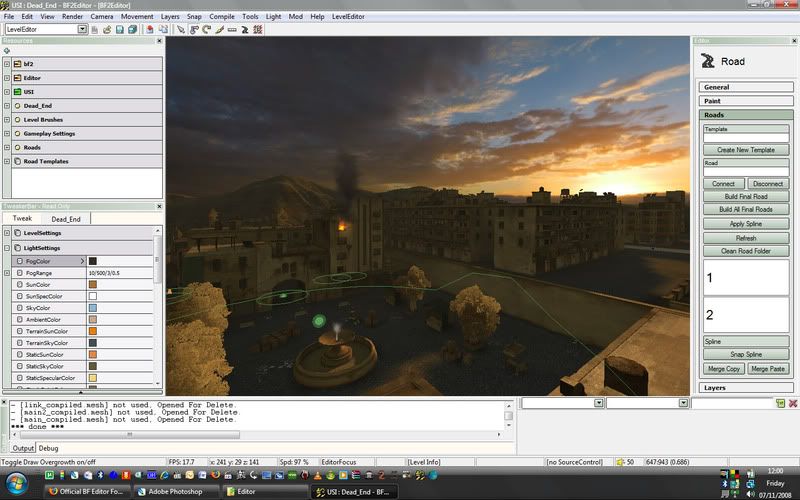Click the Connect road button

click(723, 184)
